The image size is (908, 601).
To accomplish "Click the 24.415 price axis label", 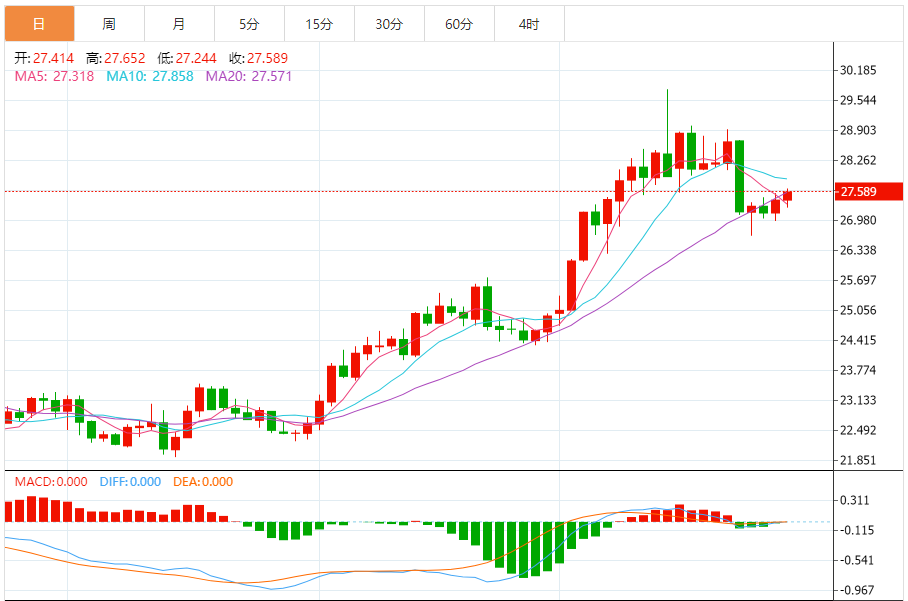I will point(858,340).
